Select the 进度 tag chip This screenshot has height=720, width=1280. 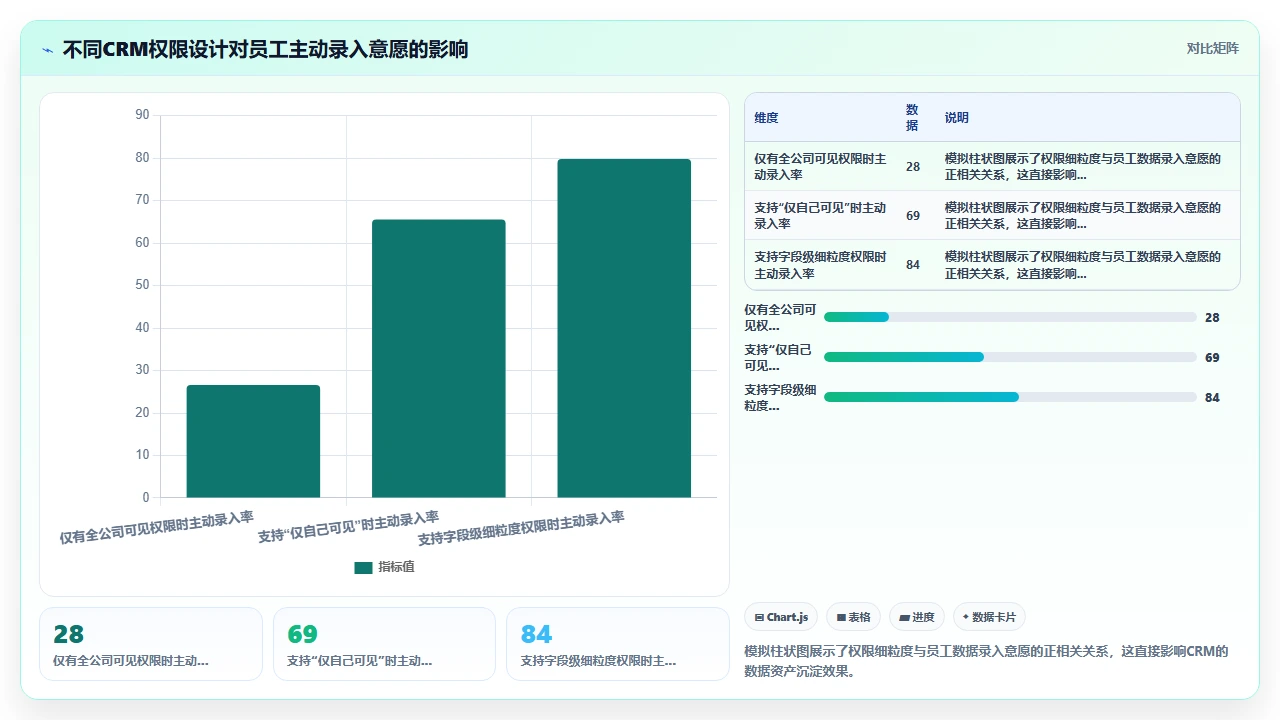click(x=917, y=617)
